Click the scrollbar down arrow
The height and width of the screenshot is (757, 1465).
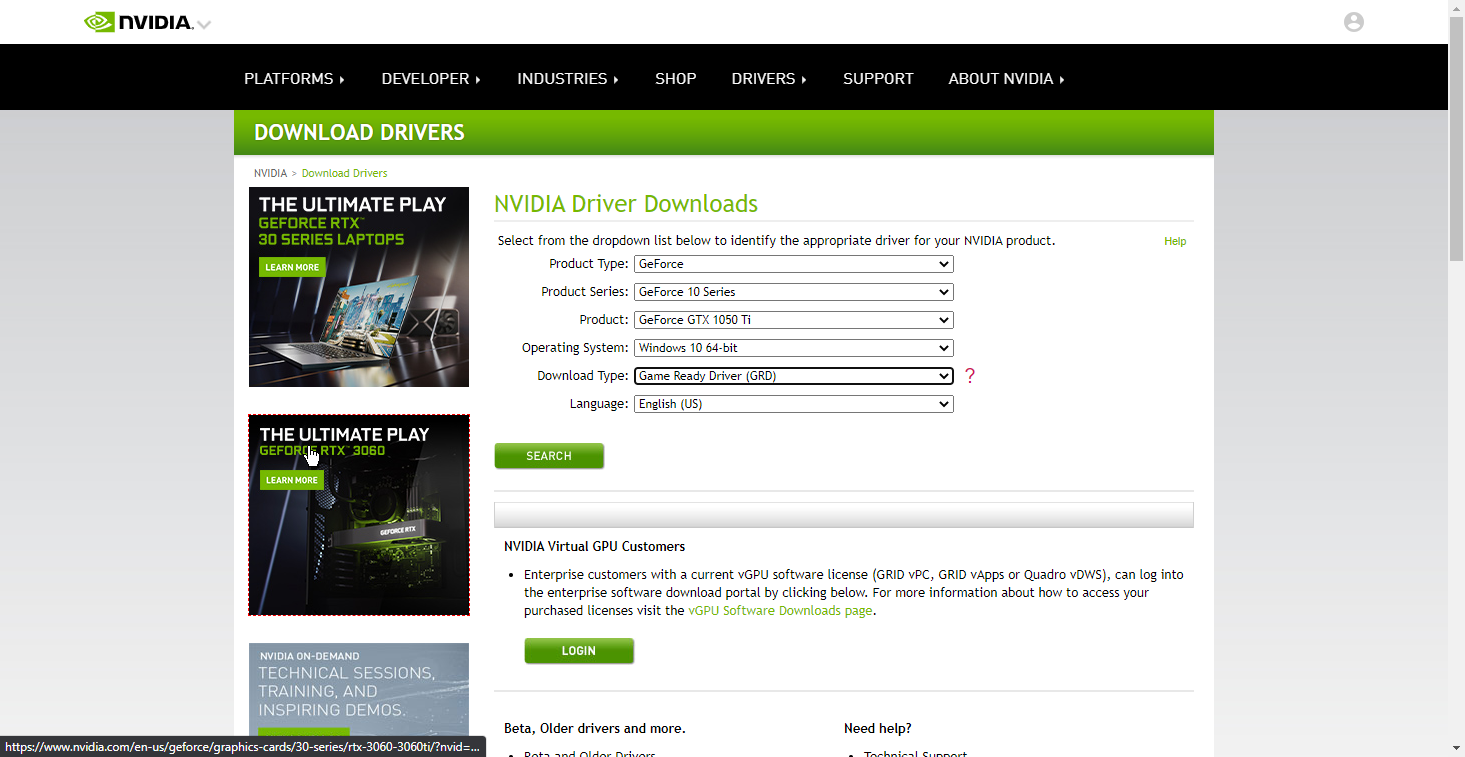1456,748
